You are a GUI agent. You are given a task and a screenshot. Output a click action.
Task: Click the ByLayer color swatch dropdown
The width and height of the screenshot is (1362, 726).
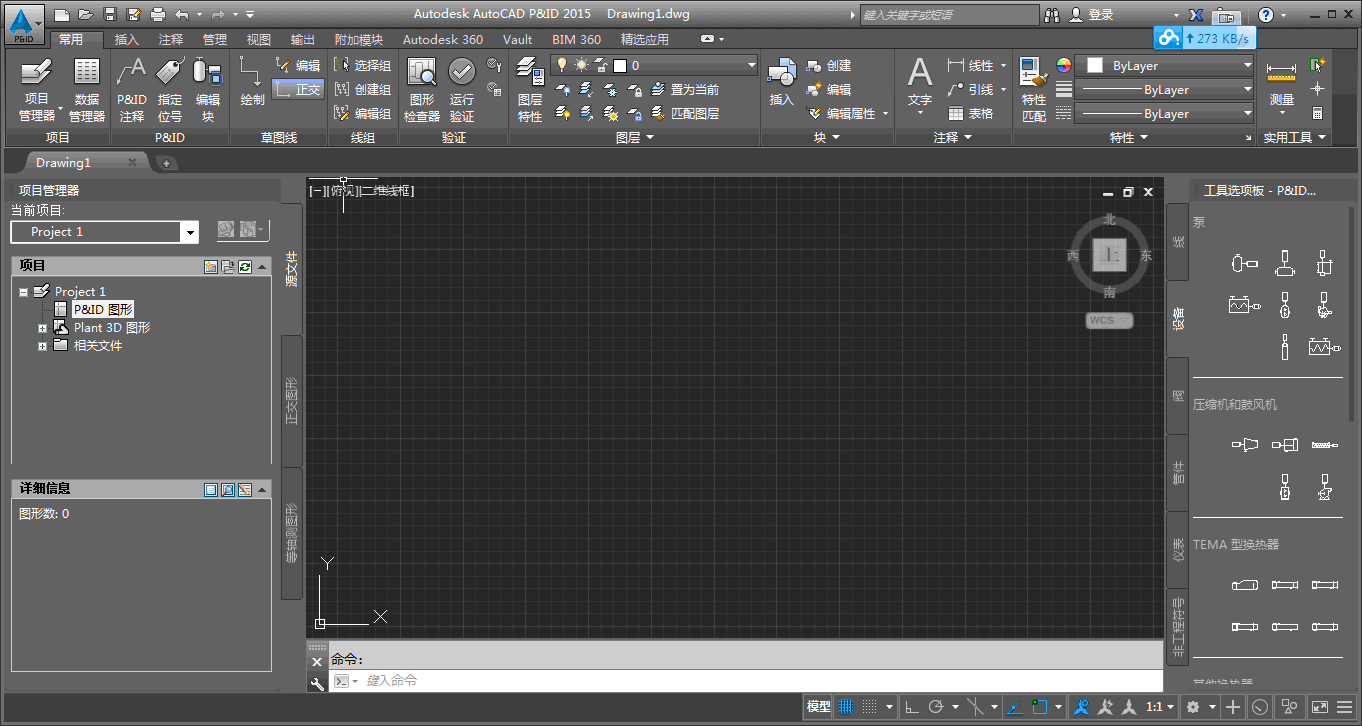1164,66
